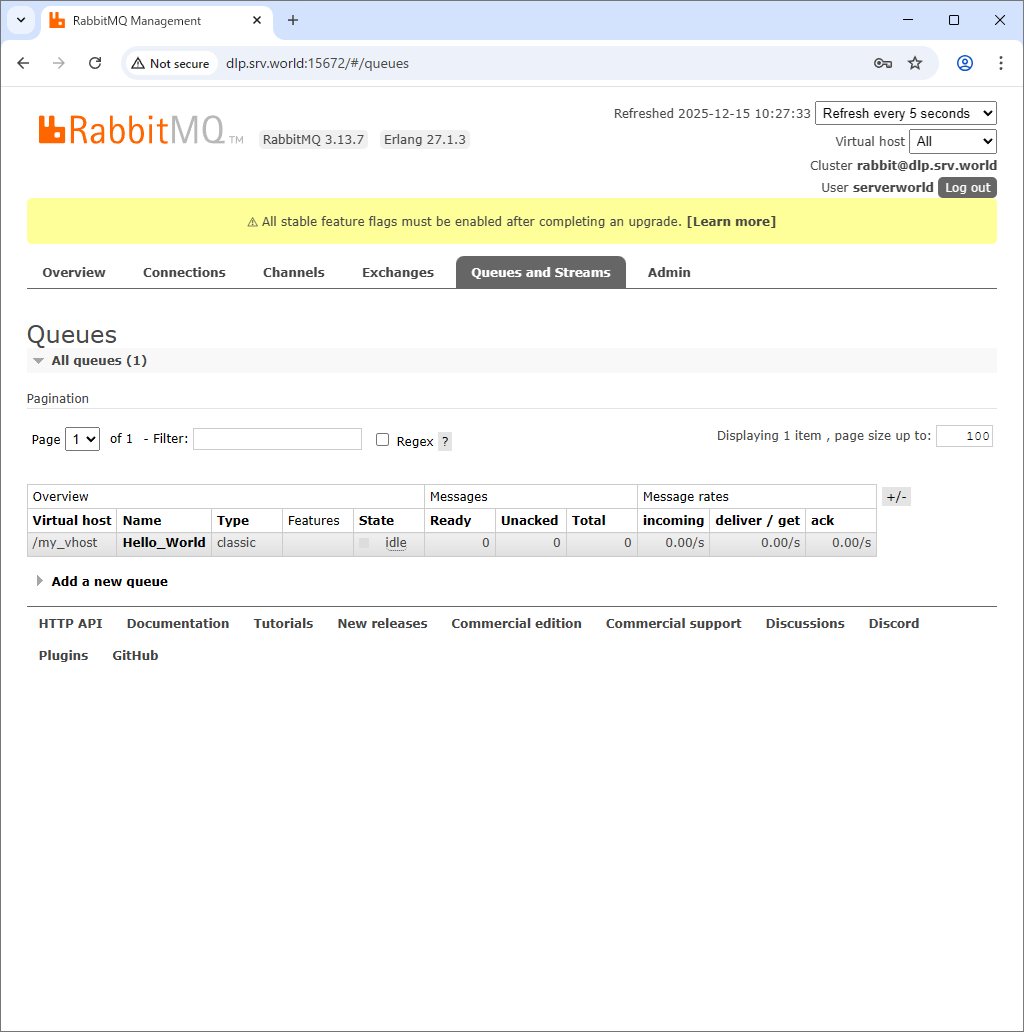Open the Chrome profile icon
Viewport: 1024px width, 1032px height.
(x=965, y=63)
